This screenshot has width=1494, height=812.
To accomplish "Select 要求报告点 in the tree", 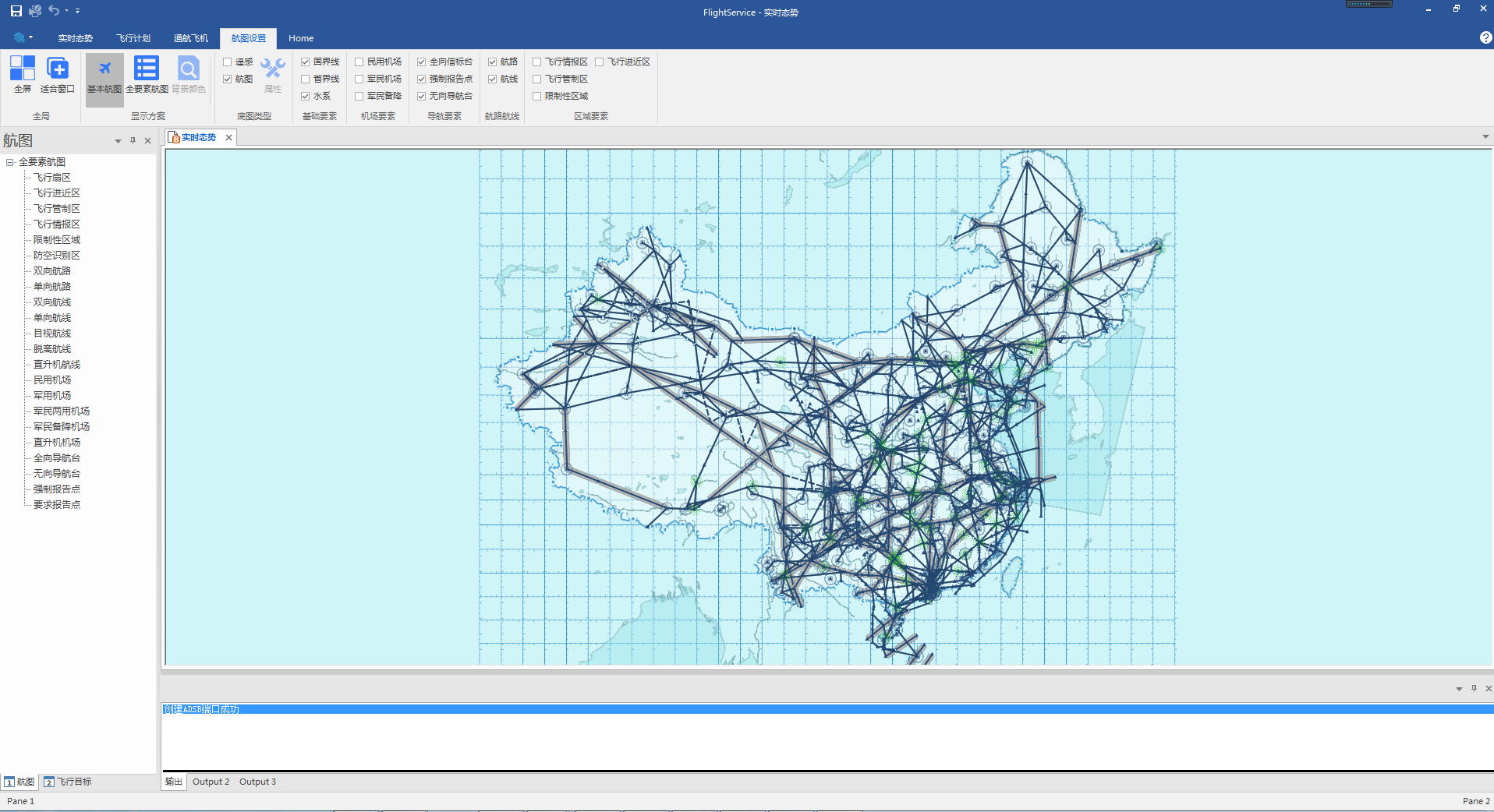I will (57, 505).
